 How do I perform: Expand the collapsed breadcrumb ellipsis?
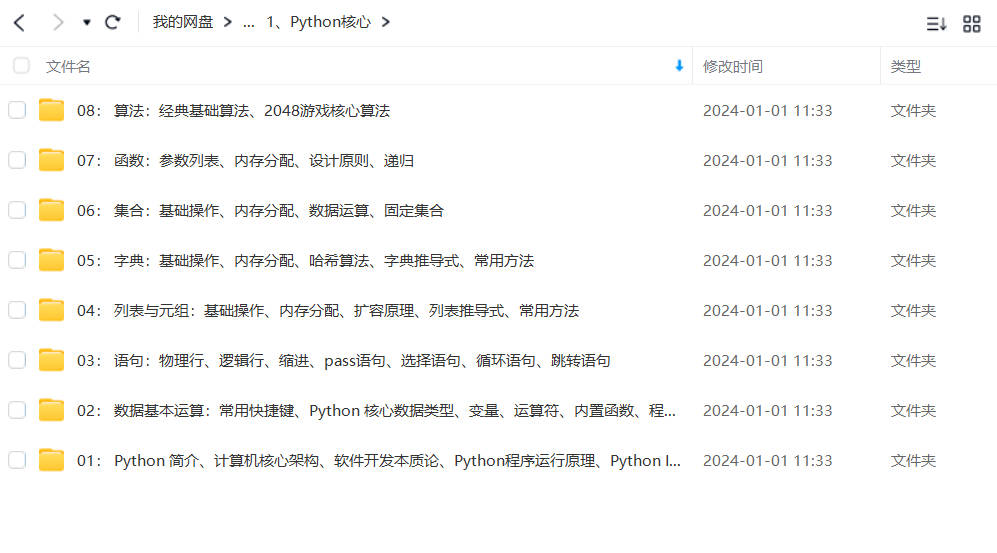(x=249, y=23)
